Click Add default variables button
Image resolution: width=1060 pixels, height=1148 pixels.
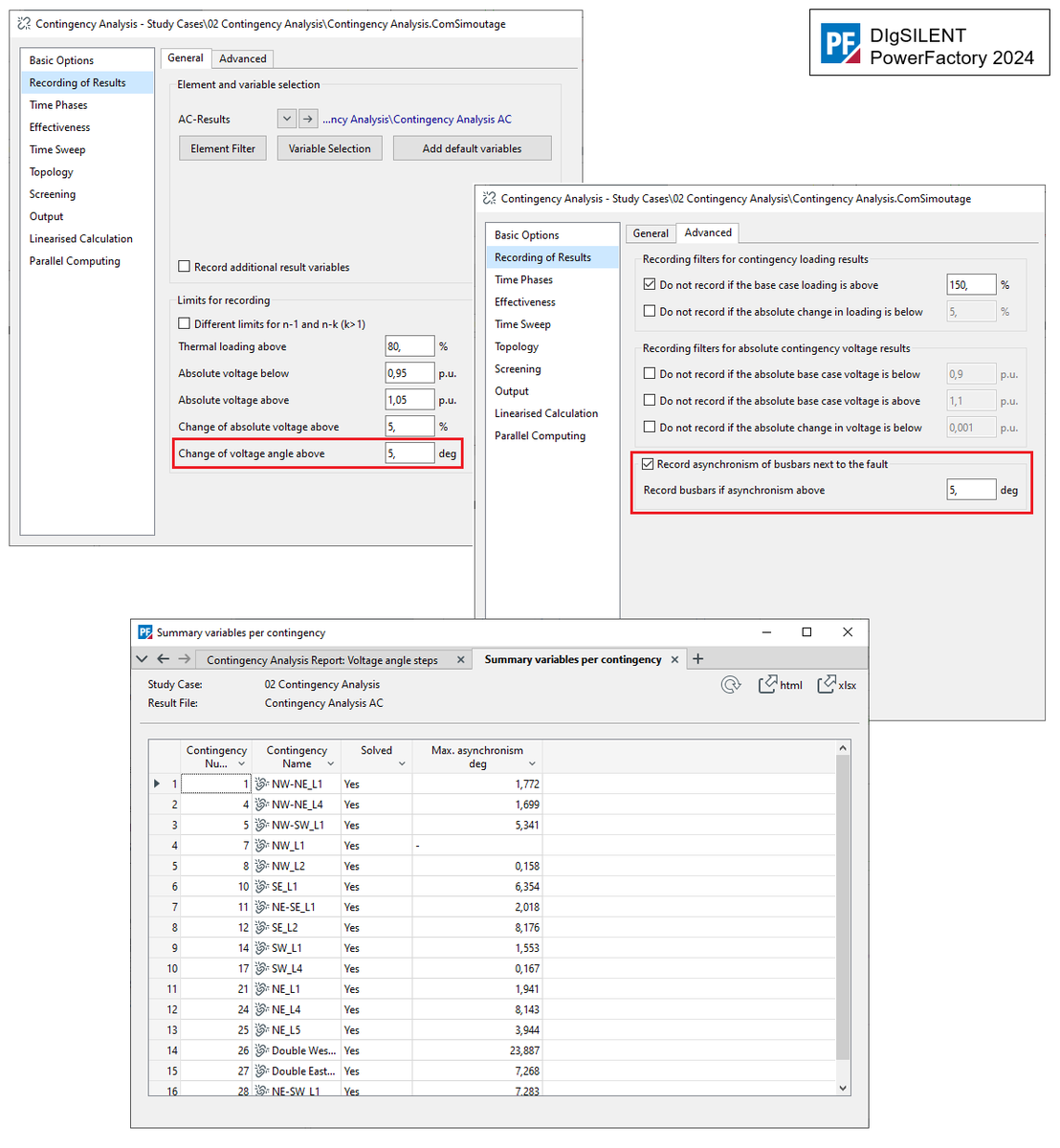[473, 148]
